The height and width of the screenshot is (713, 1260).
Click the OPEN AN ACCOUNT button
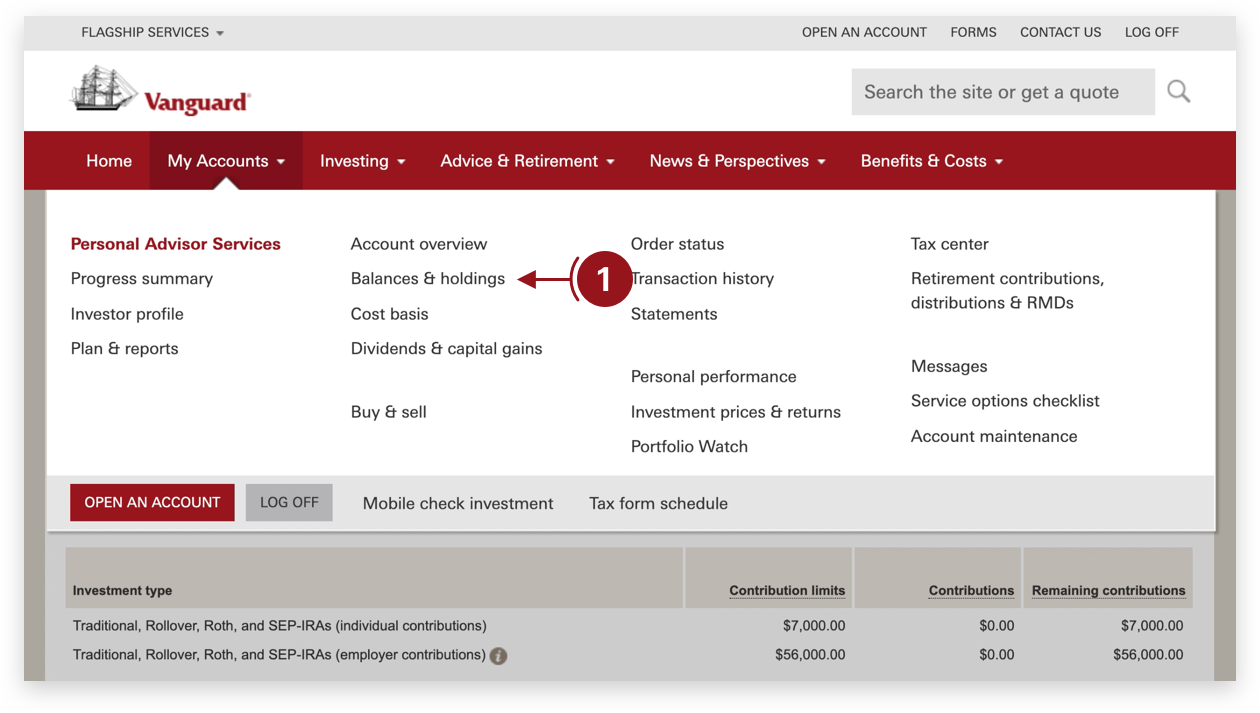pos(152,502)
